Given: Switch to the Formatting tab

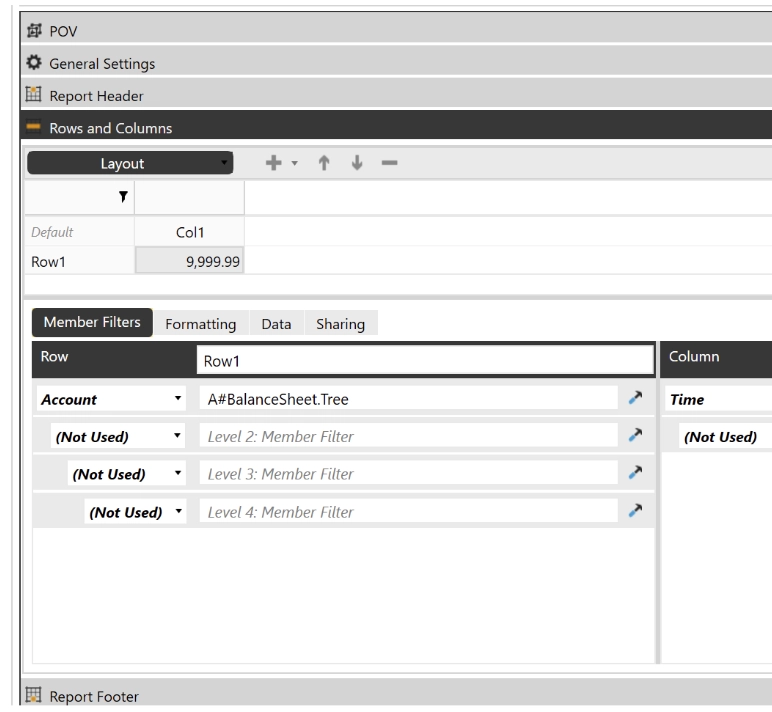Looking at the screenshot, I should 200,324.
